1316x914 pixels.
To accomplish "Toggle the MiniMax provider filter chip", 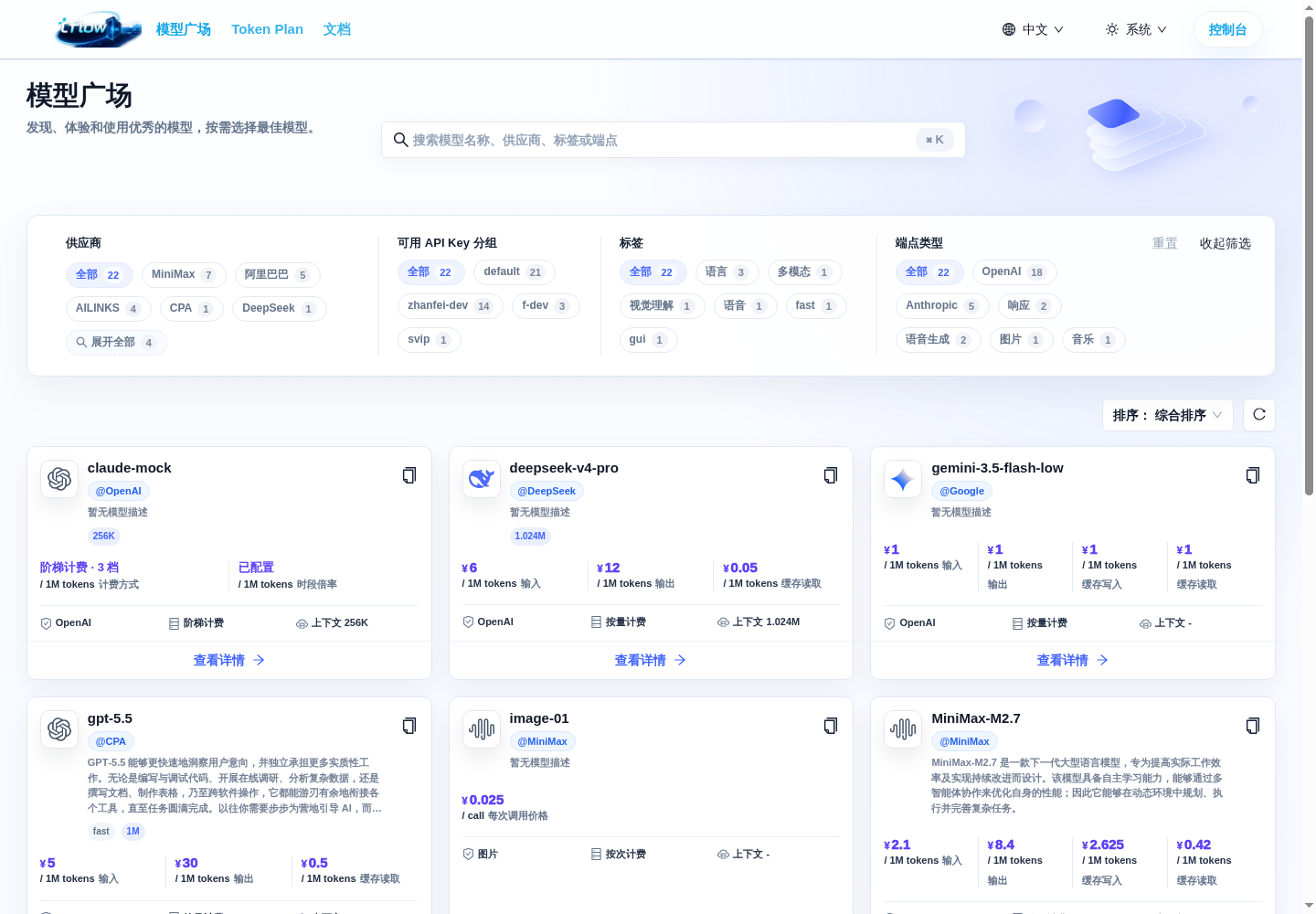I will pyautogui.click(x=184, y=275).
